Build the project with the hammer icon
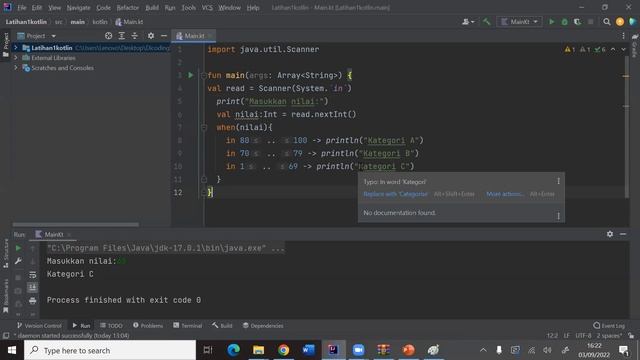This screenshot has width=640, height=360. 486,22
